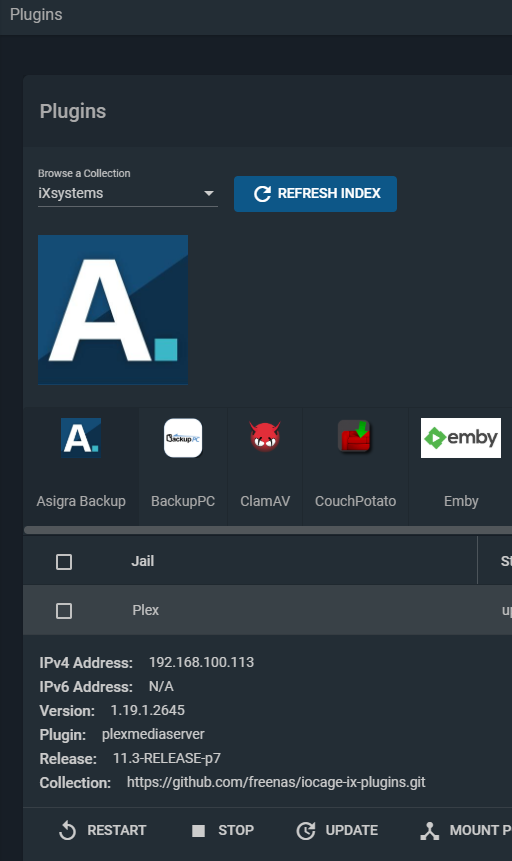
Task: Click the CouchPotato label text
Action: 355,501
